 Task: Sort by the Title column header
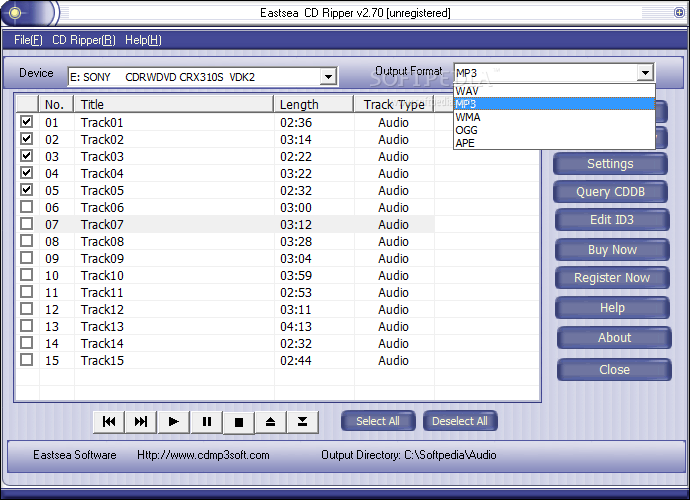pos(174,104)
